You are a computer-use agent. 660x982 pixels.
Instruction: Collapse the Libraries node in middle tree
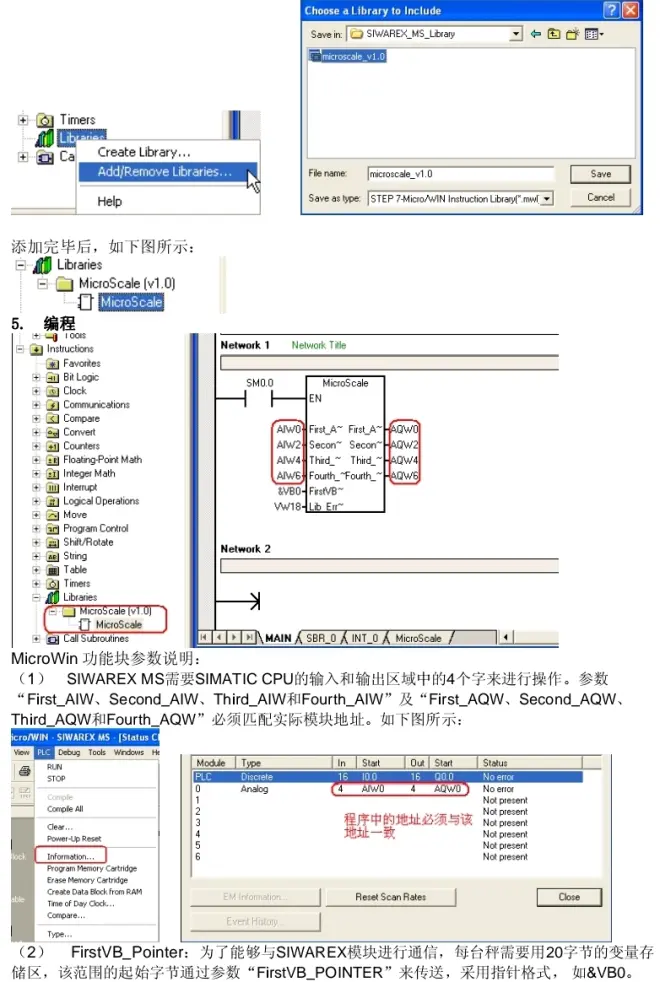click(x=21, y=265)
